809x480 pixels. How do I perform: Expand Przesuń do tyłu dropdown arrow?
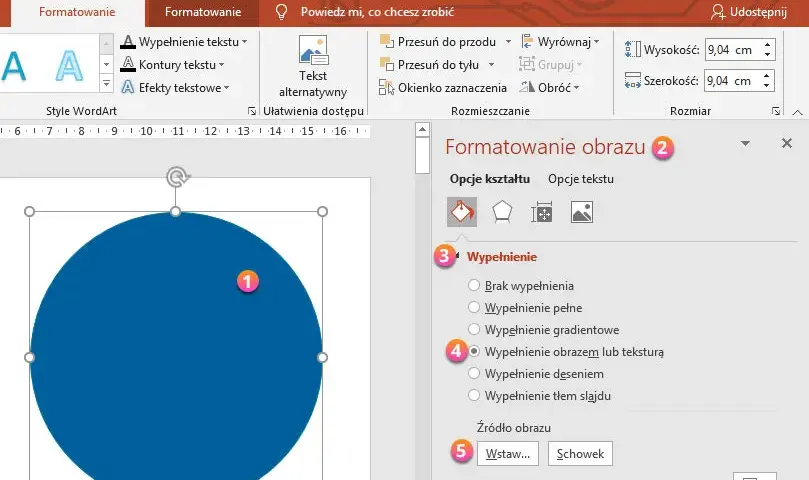click(x=491, y=65)
